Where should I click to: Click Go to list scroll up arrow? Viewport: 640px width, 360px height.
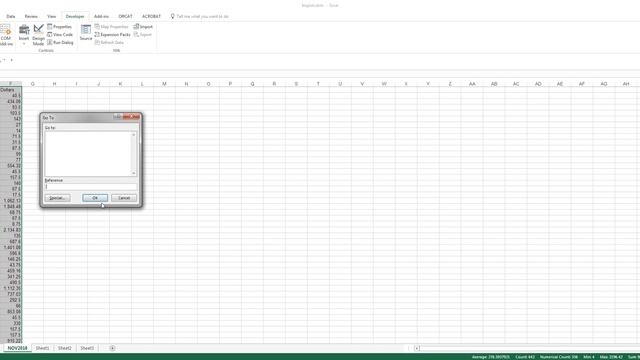pyautogui.click(x=133, y=135)
